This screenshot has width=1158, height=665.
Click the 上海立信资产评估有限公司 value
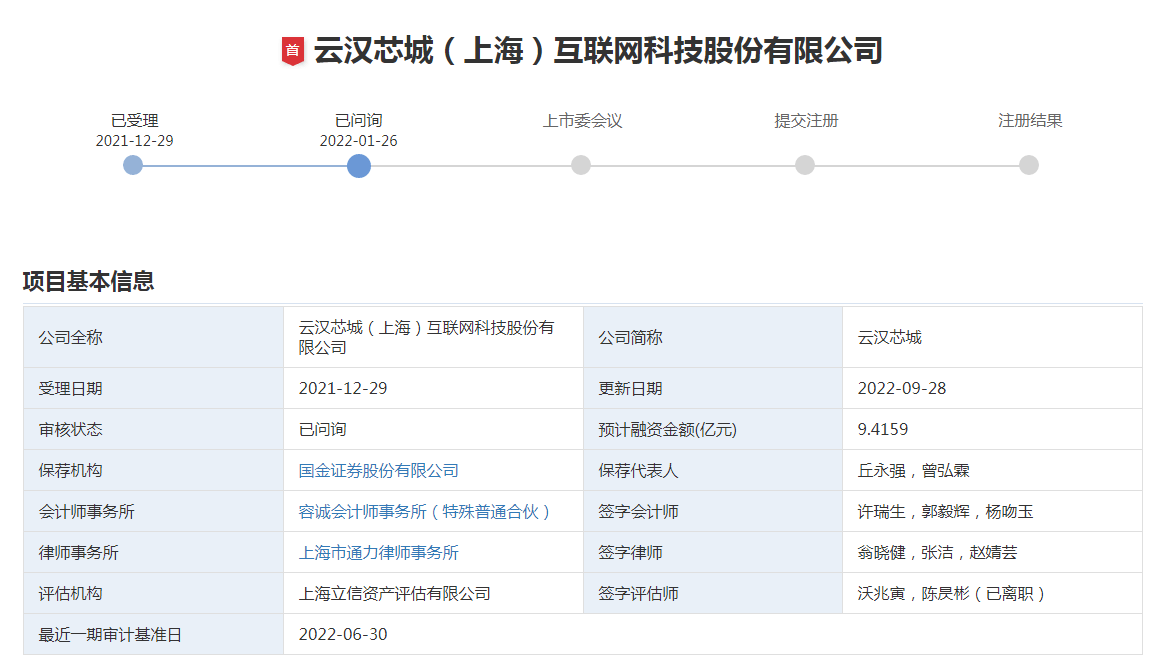click(x=394, y=593)
